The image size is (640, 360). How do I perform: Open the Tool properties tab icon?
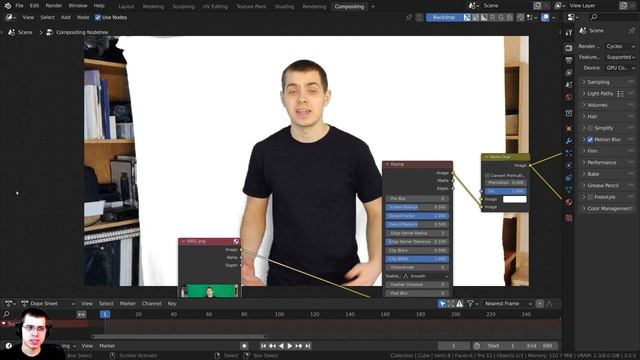569,33
